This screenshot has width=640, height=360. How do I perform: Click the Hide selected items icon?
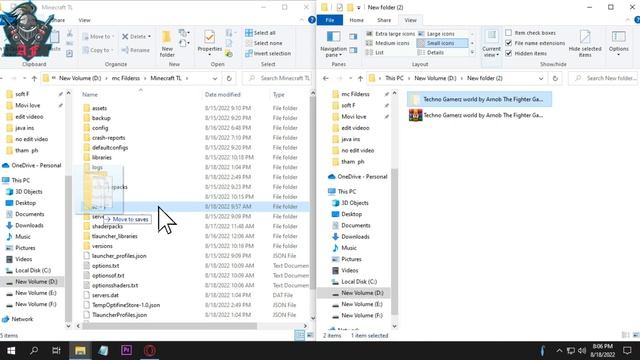[x=585, y=37]
